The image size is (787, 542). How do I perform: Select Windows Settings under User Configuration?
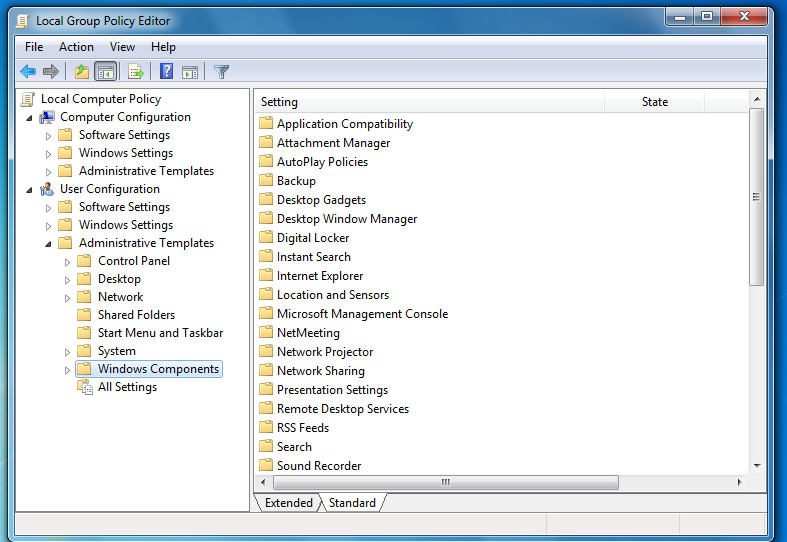125,225
